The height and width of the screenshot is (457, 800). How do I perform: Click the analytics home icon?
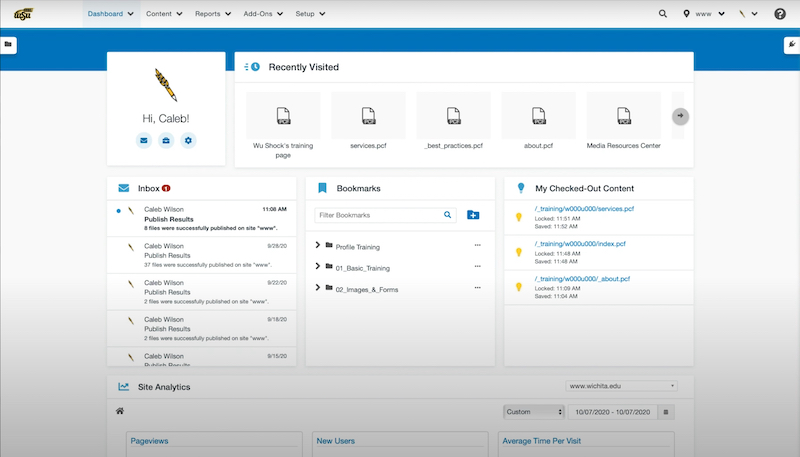pos(120,411)
